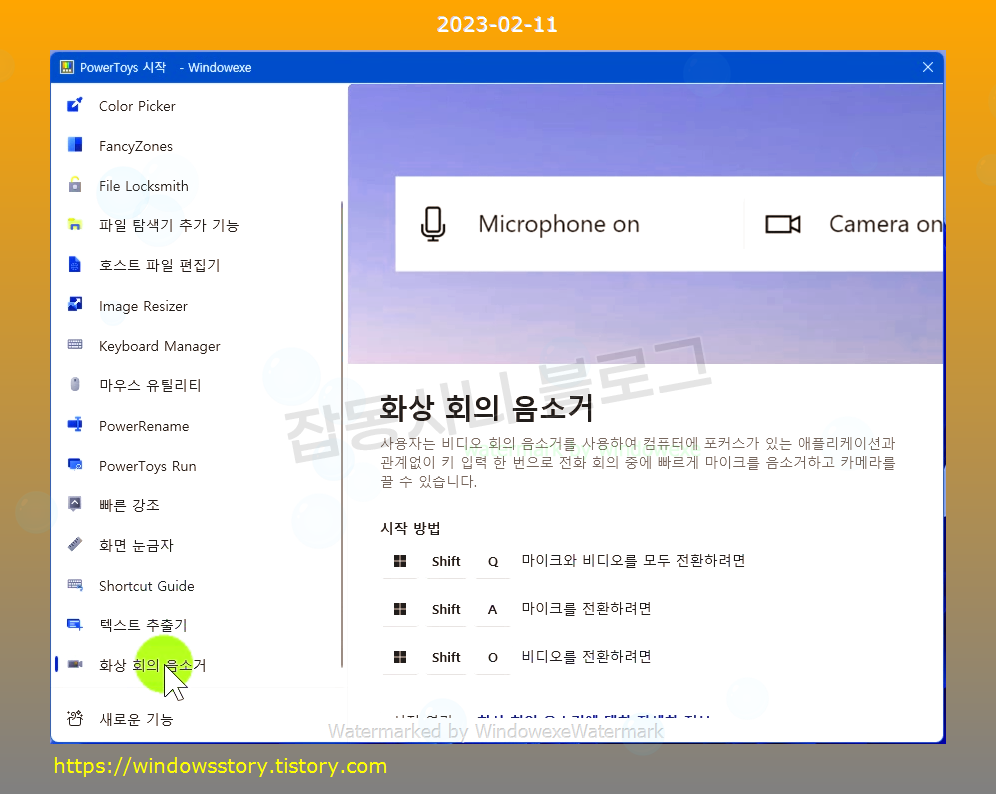Select 파일 탐색기 추가 기능 entry

197,225
